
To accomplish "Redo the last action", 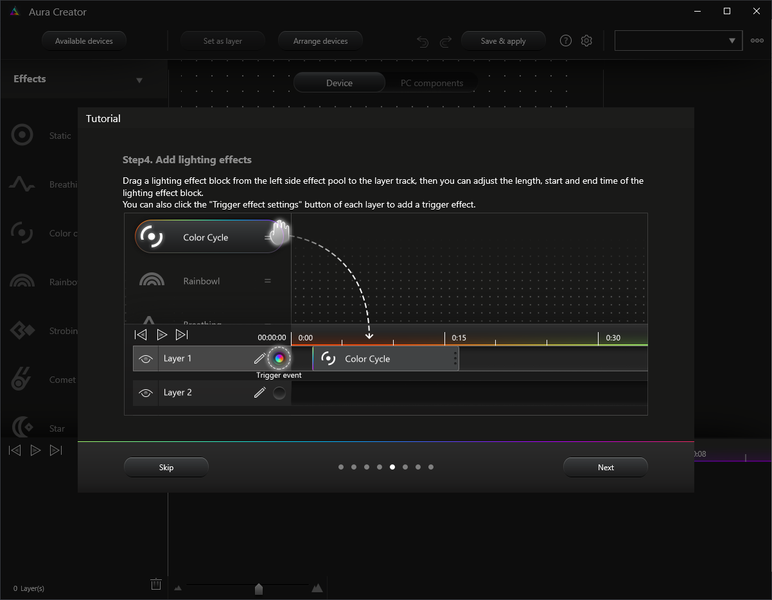I will coord(445,41).
